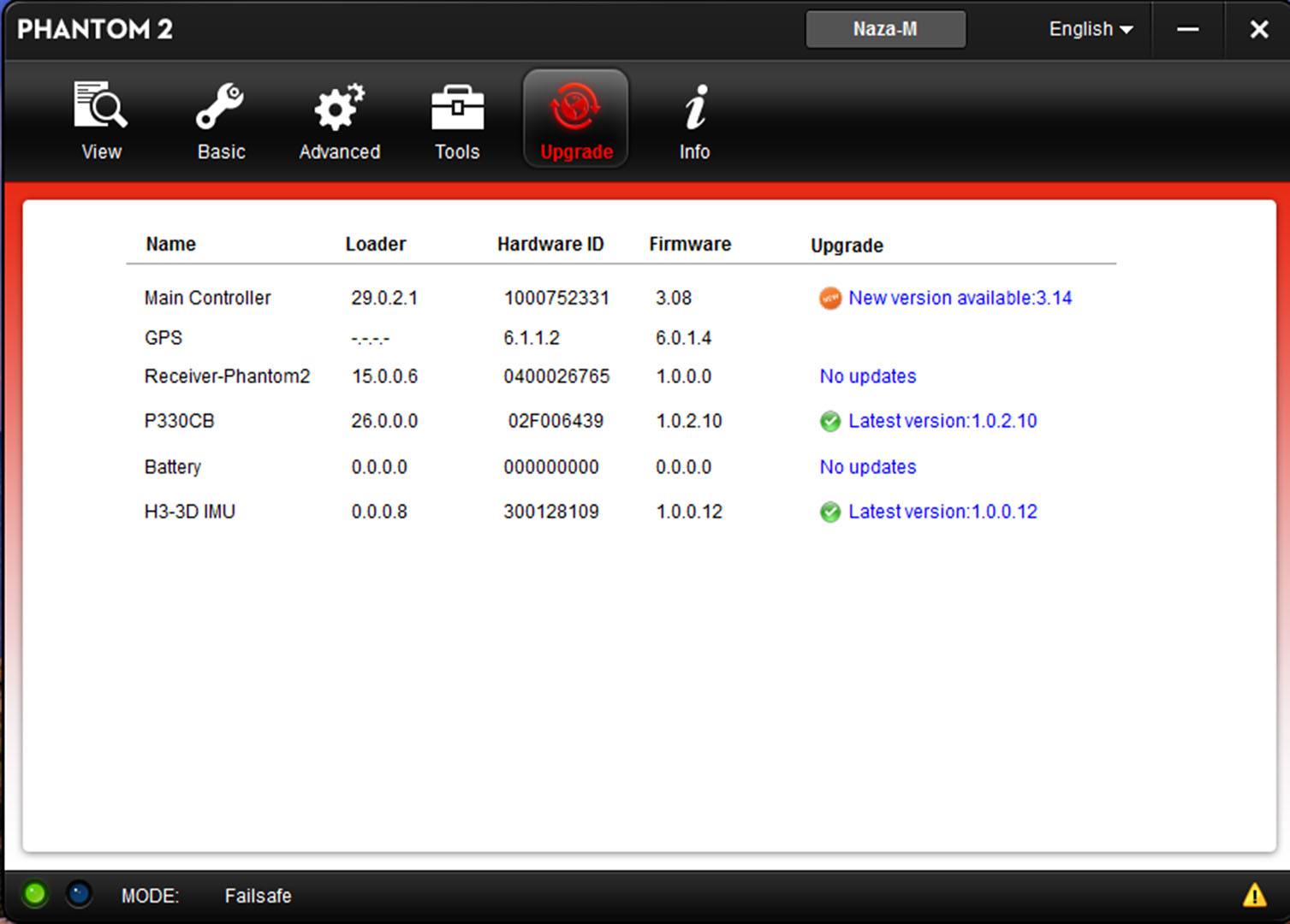Select the Battery row name
The image size is (1290, 924).
pyautogui.click(x=173, y=467)
